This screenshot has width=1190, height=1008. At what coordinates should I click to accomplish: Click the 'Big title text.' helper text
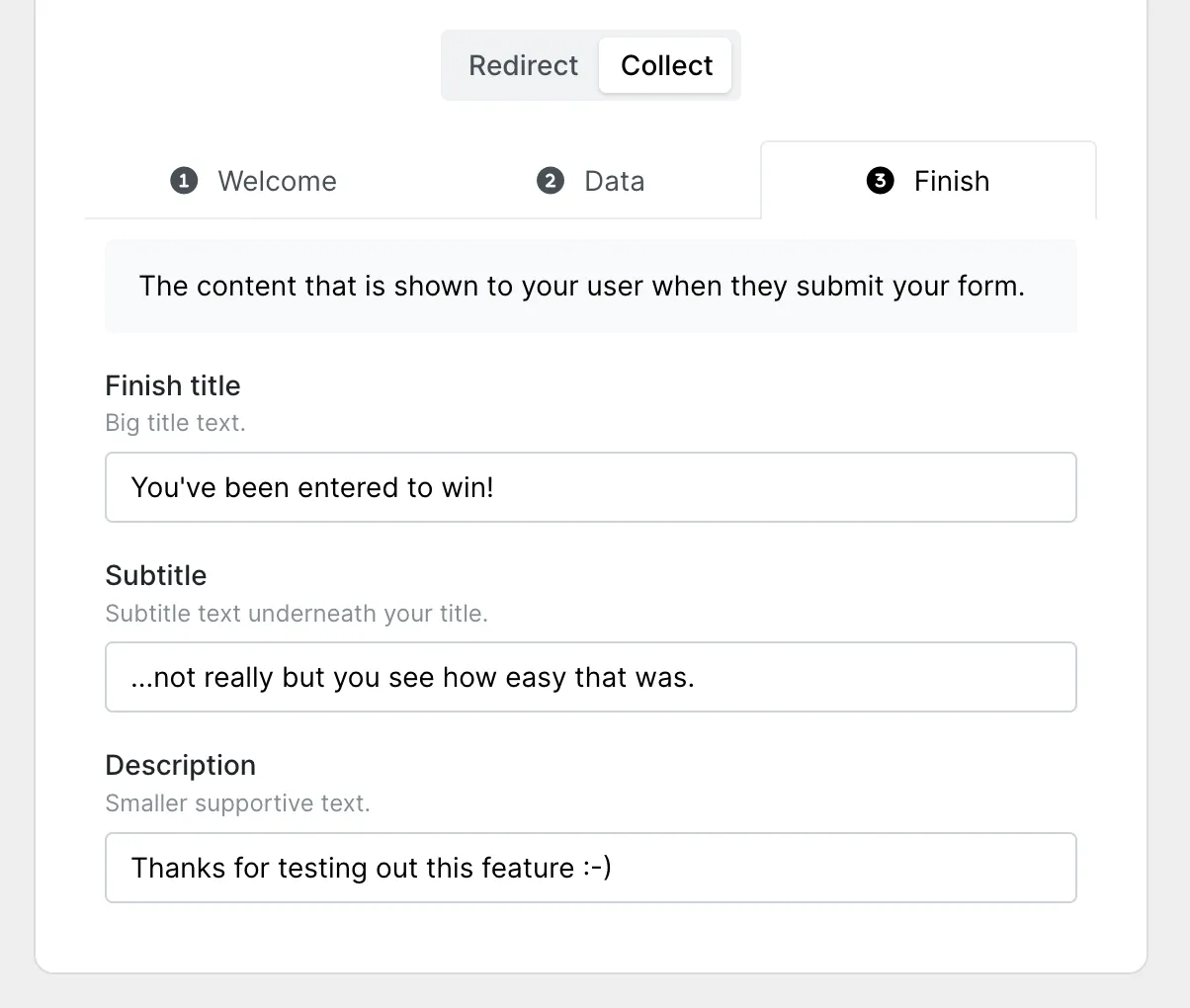175,423
